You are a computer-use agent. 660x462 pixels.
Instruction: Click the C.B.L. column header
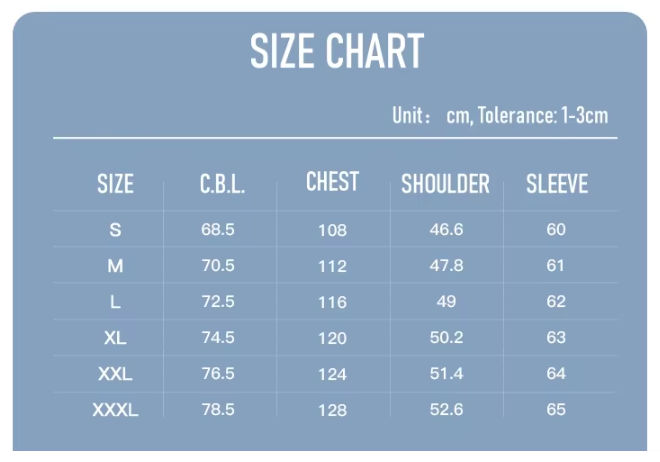pos(222,185)
